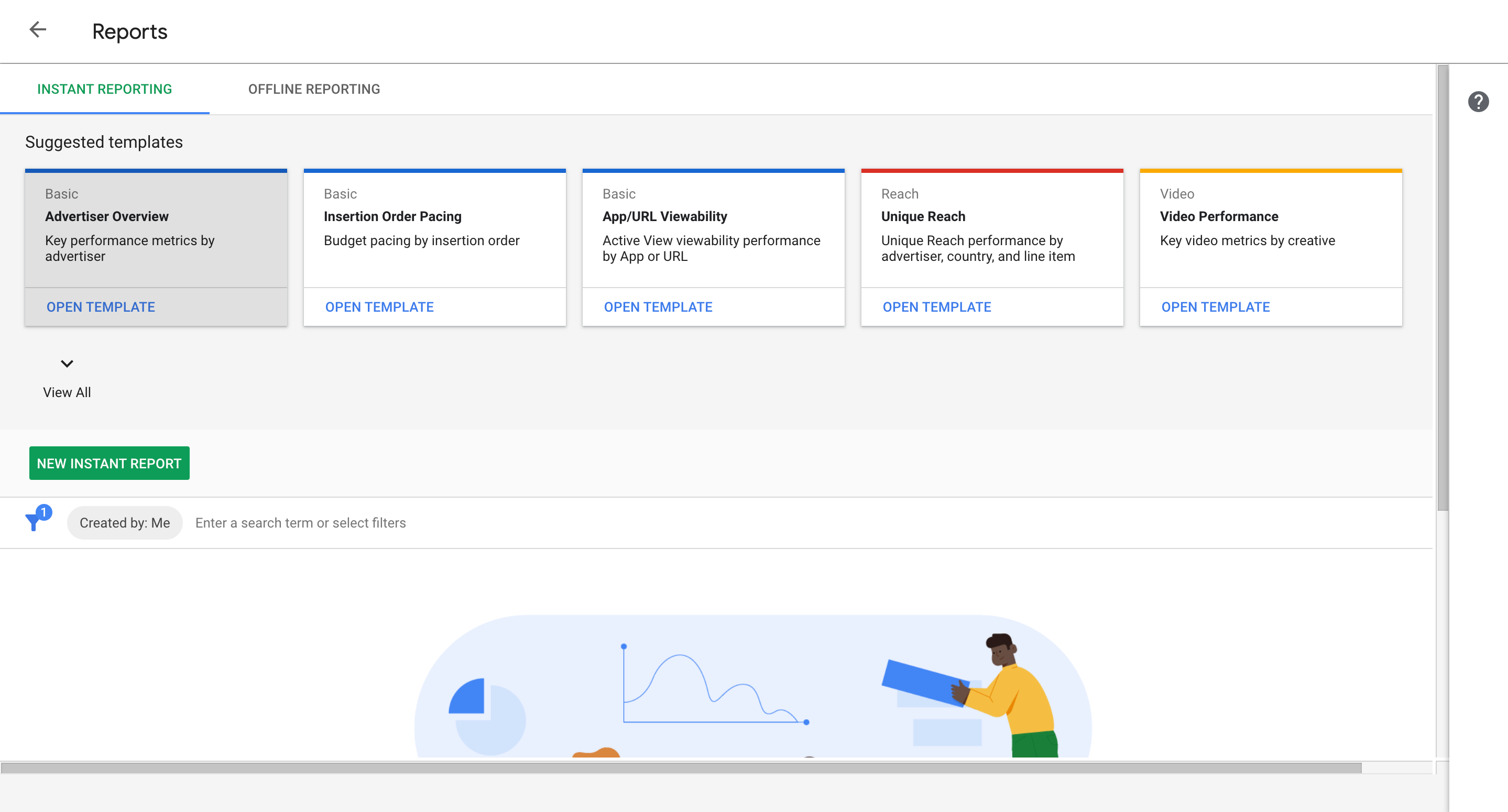1508x812 pixels.
Task: Open template for Video Performance
Action: (x=1215, y=307)
